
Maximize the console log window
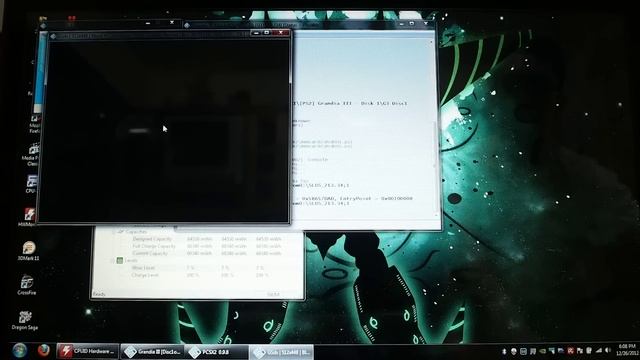(411, 24)
